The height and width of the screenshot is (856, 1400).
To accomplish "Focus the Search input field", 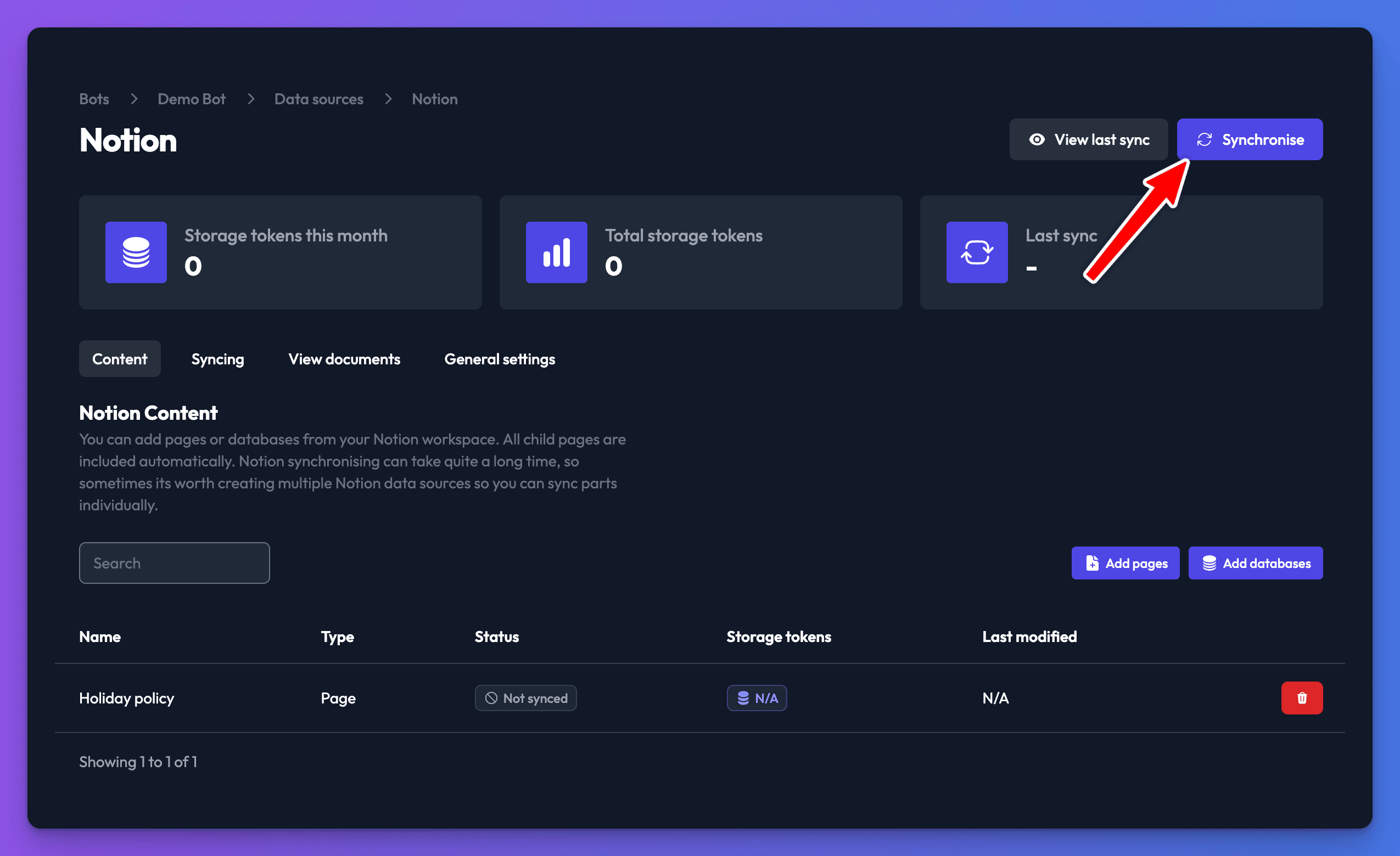I will [x=175, y=563].
